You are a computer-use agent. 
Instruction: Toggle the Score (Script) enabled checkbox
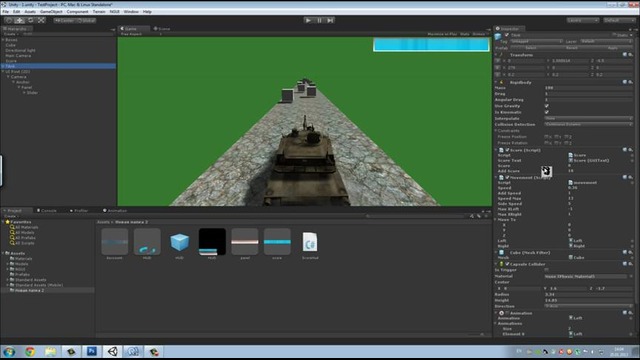pyautogui.click(x=507, y=150)
